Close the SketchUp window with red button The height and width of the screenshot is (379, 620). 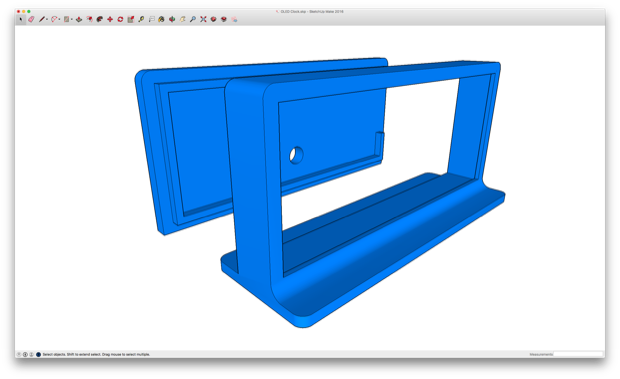click(18, 11)
